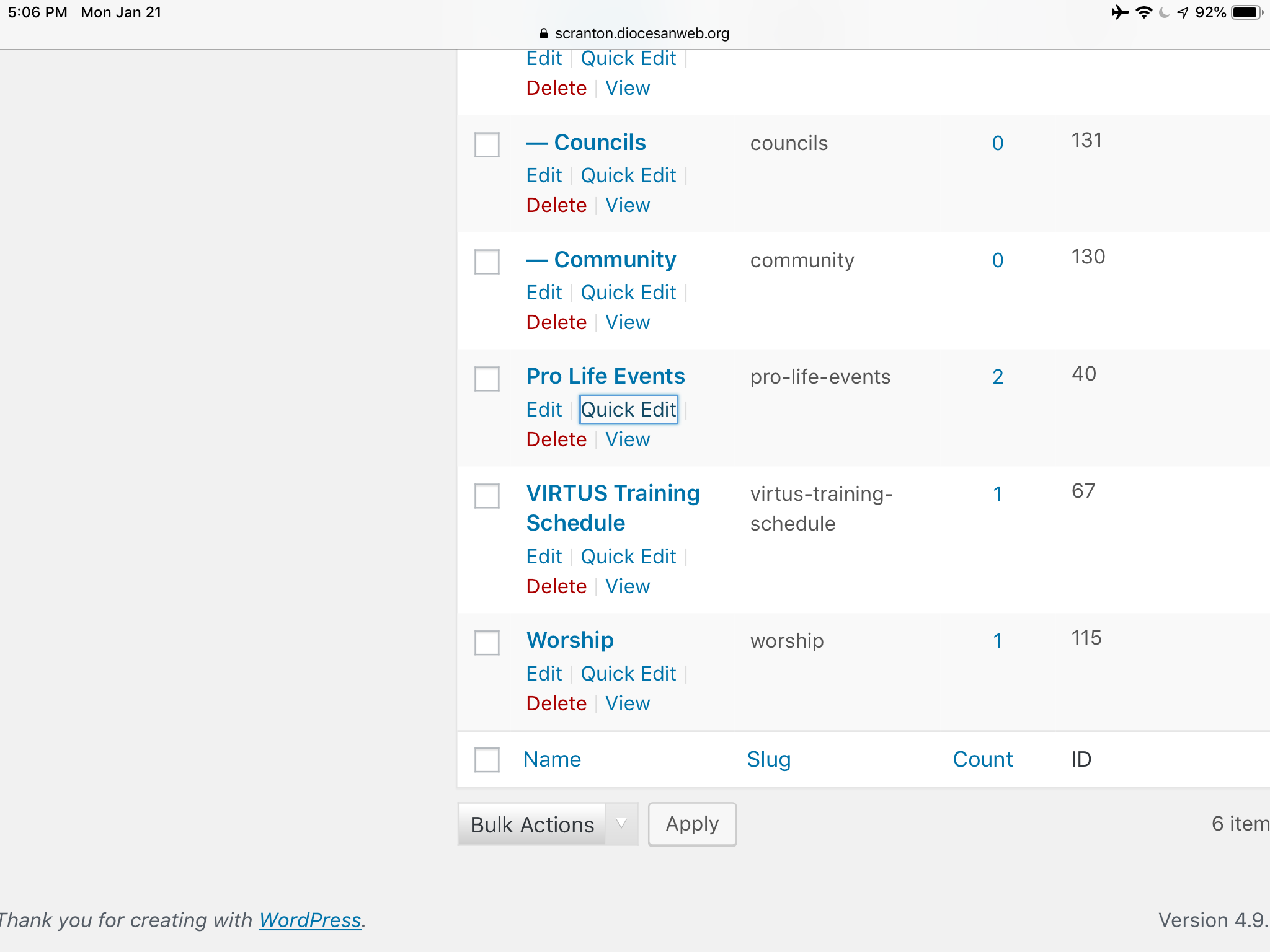Open Quick Edit for Pro Life Events

click(628, 410)
